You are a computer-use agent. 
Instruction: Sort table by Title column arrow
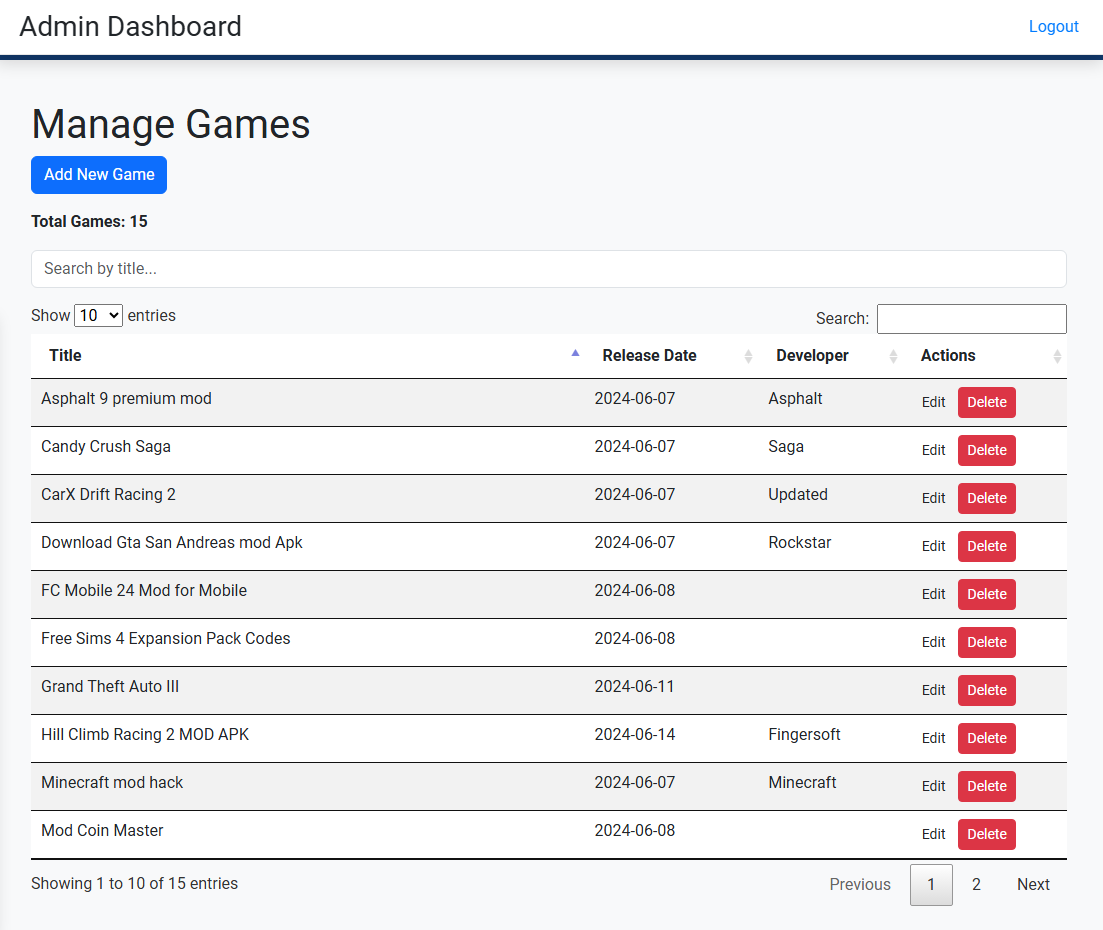(x=575, y=354)
